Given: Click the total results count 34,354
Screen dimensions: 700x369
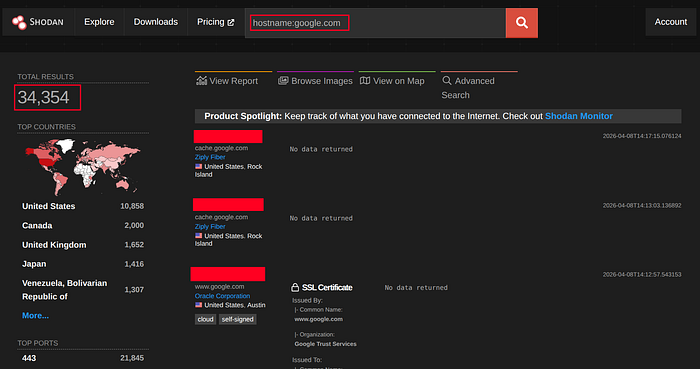Looking at the screenshot, I should point(43,97).
